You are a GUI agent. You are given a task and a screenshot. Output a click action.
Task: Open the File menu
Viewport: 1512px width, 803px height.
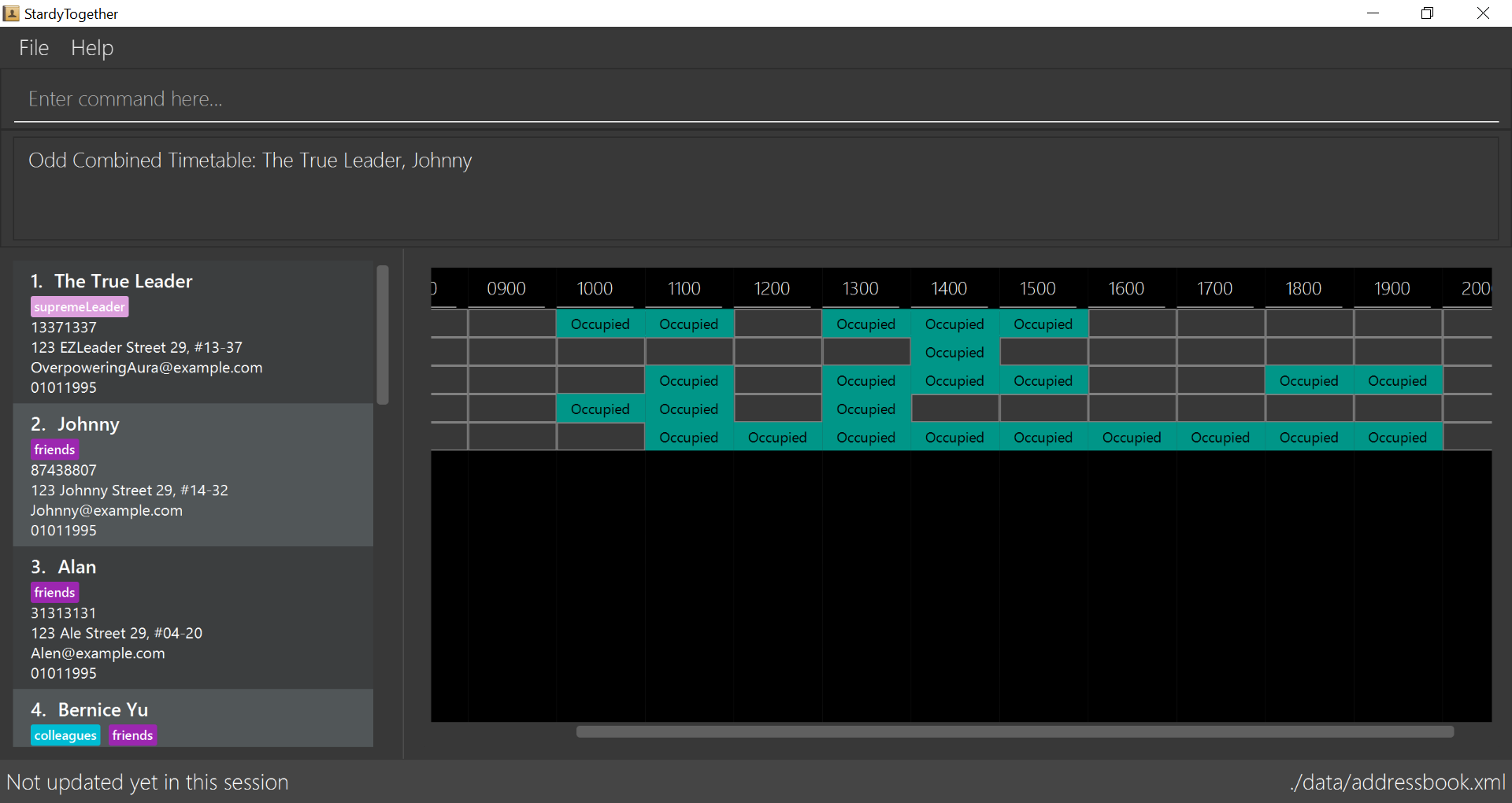click(x=34, y=48)
